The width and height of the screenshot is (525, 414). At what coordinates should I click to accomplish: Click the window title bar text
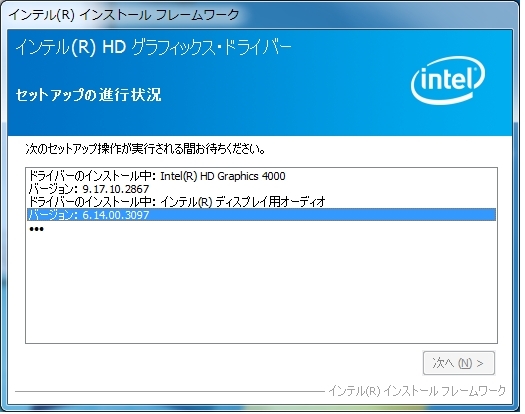coord(124,15)
